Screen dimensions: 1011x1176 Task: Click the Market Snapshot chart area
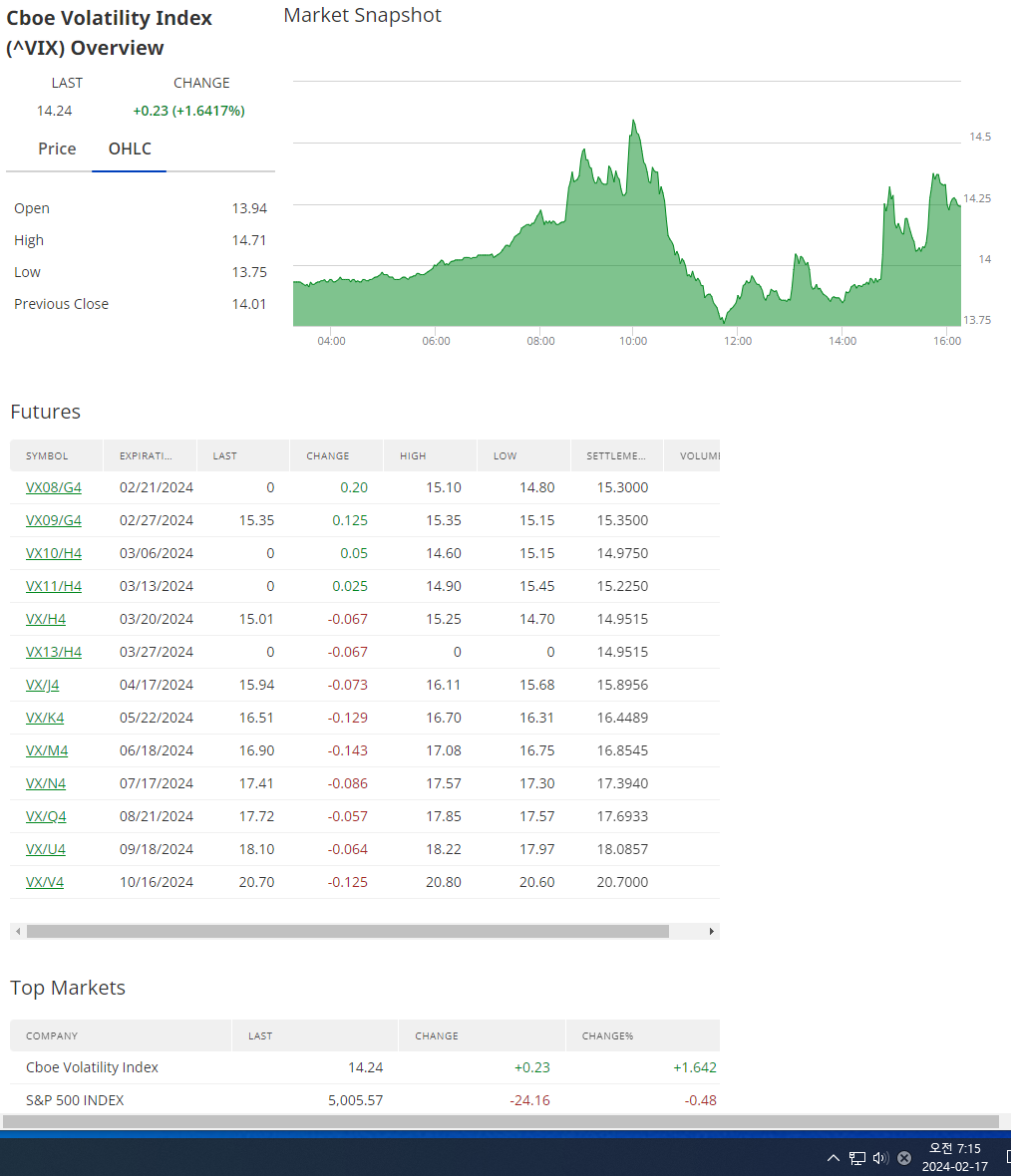[x=627, y=203]
